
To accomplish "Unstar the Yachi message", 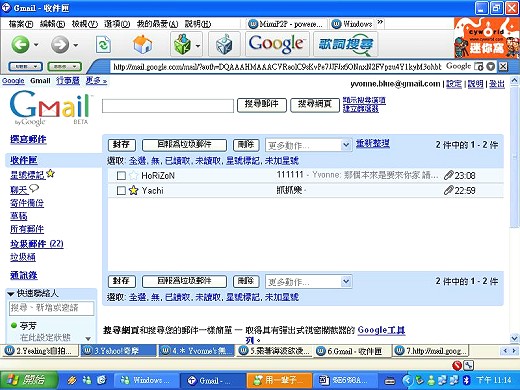I will [133, 190].
